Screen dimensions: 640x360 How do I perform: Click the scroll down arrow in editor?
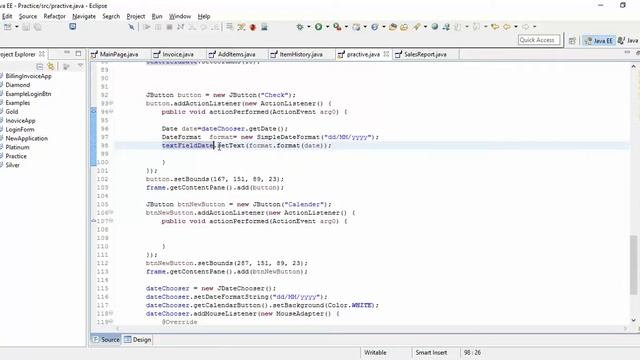[x=633, y=321]
